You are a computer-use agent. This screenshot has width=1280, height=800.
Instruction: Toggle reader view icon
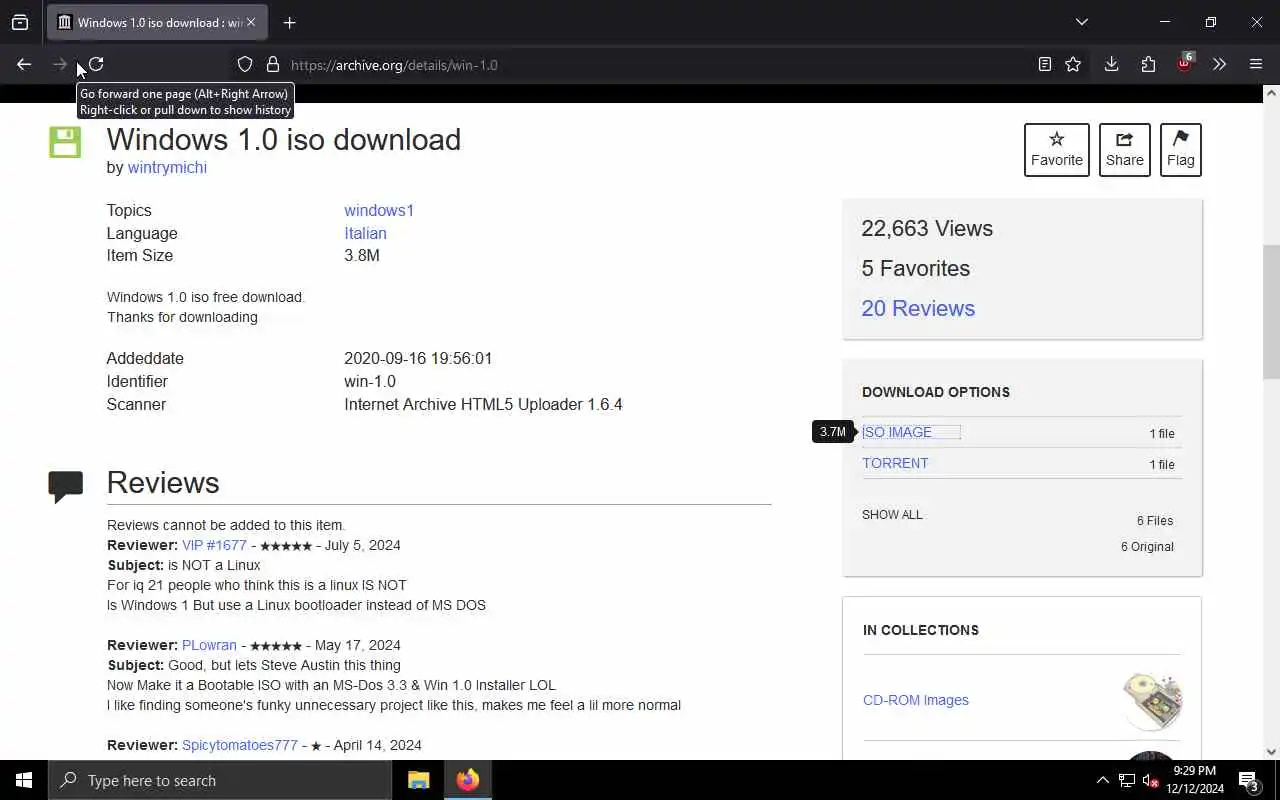(1044, 65)
